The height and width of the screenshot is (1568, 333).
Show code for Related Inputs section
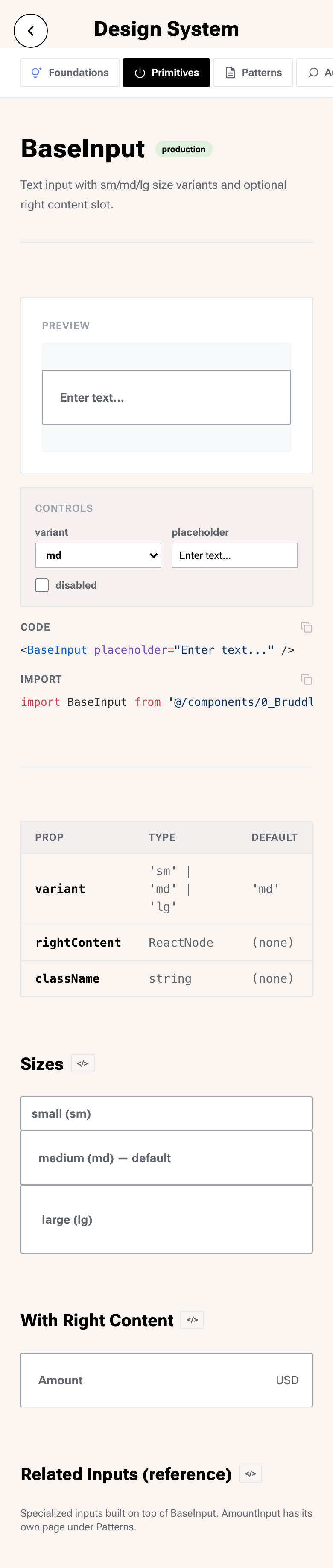(x=250, y=1474)
